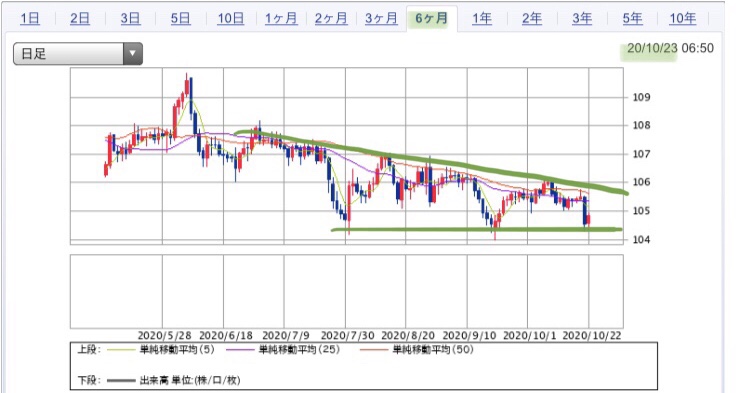Choose the 5日 range tab

point(180,18)
